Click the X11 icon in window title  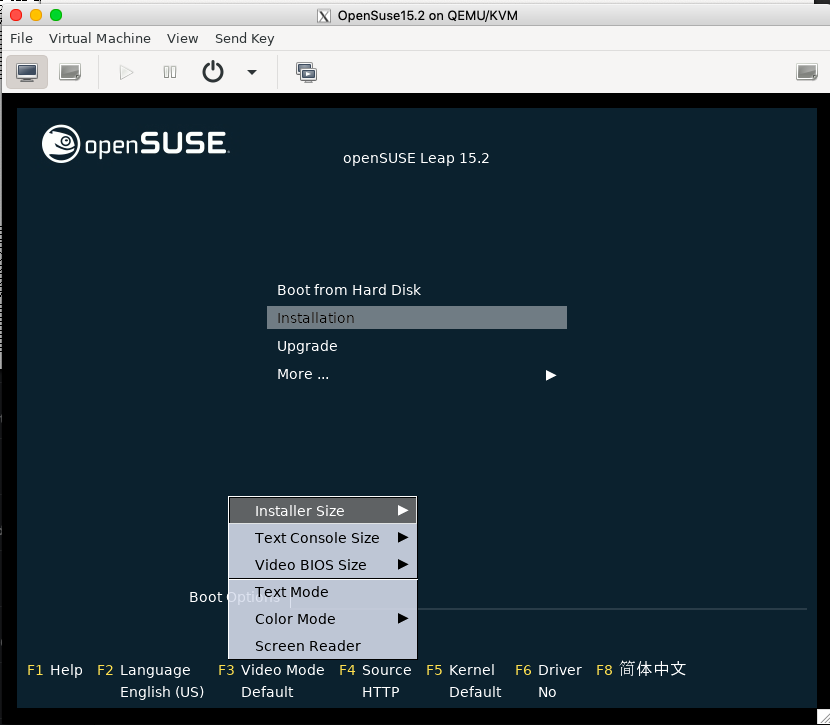click(324, 16)
